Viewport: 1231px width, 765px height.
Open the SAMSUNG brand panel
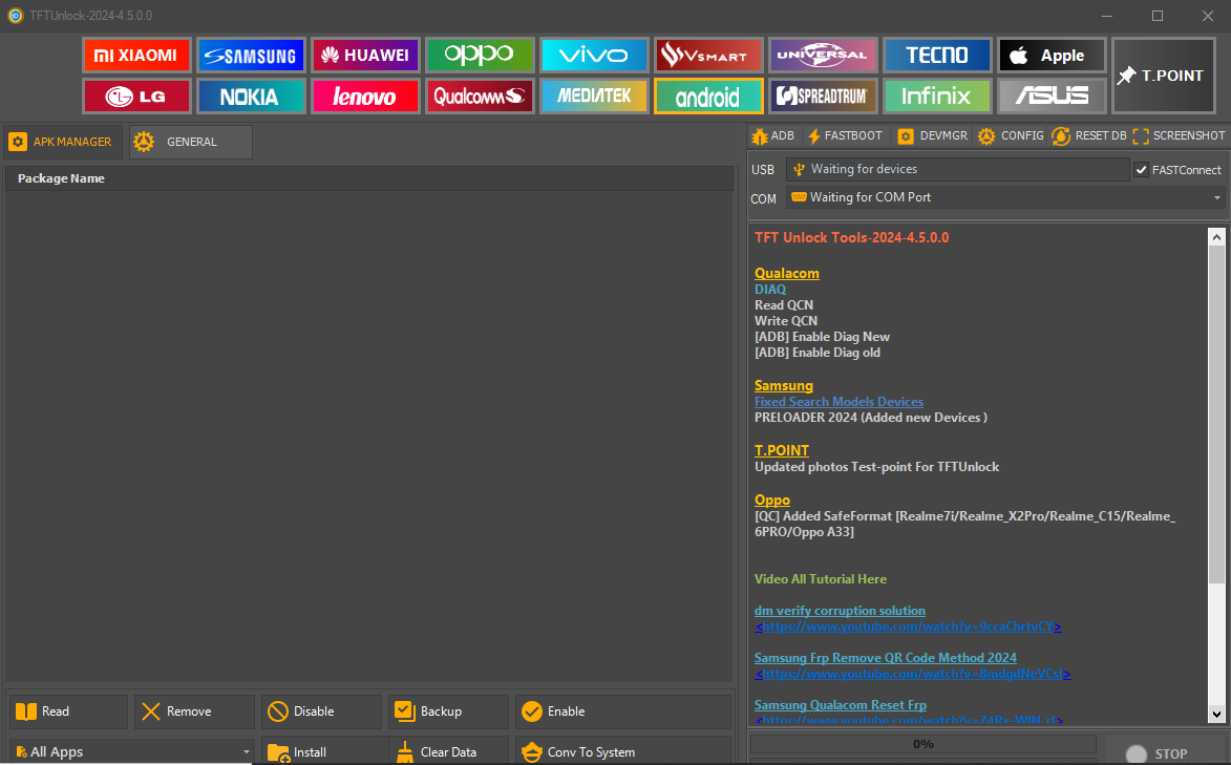point(251,55)
